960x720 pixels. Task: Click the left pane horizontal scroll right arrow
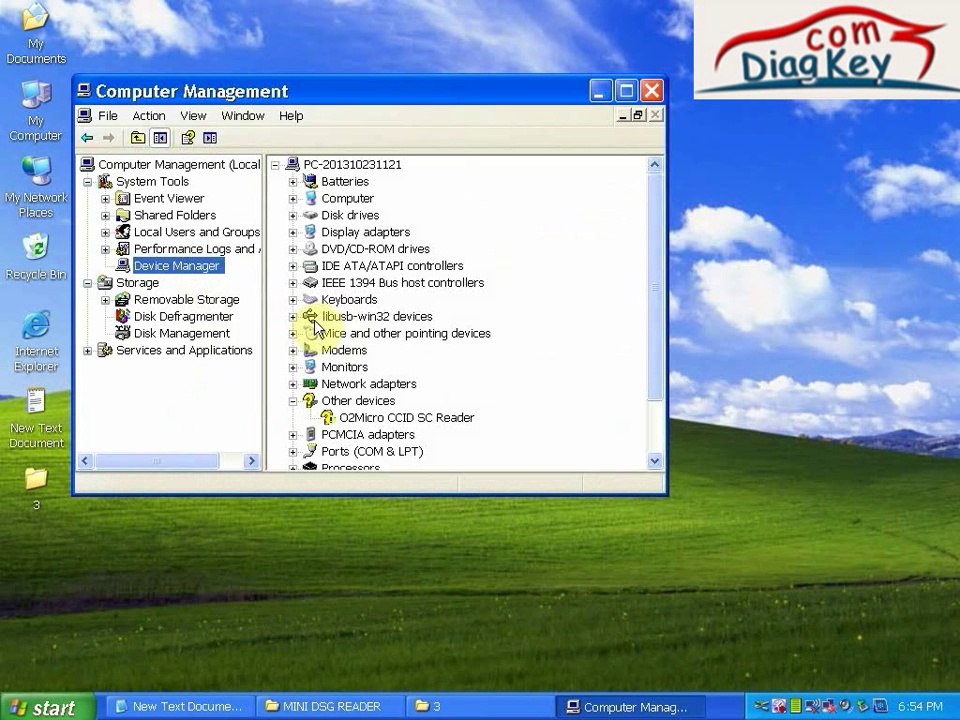[252, 461]
